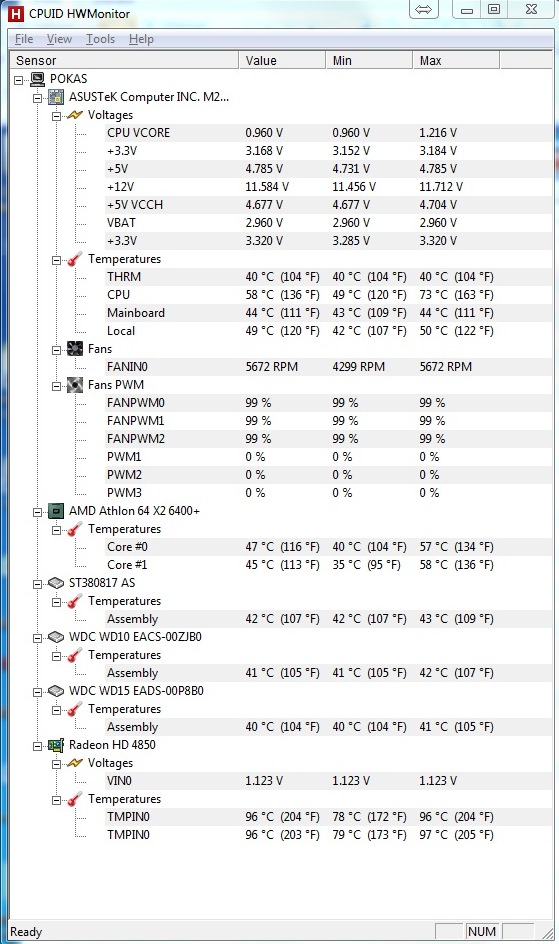Open the Tools menu

click(100, 39)
